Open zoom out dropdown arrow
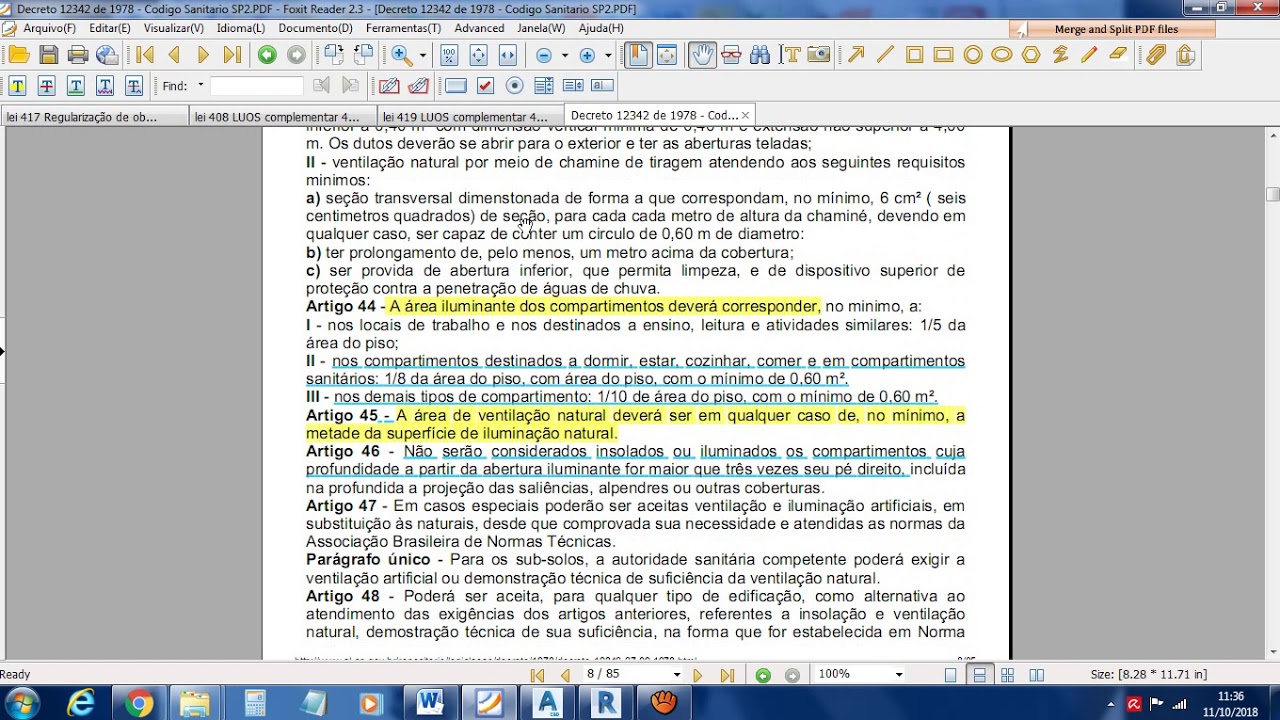Screen dimensions: 1280x720 (x=564, y=56)
